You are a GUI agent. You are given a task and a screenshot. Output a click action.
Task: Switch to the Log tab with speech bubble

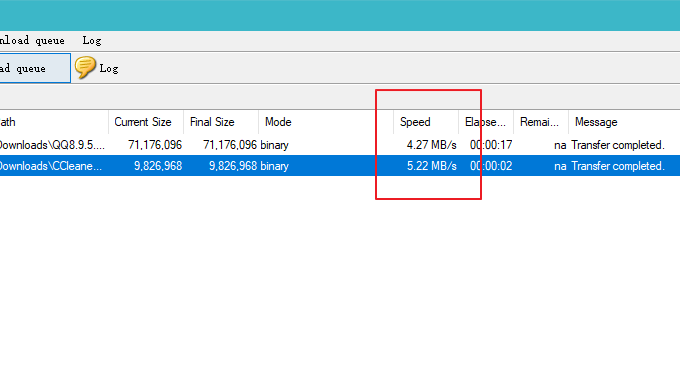97,68
